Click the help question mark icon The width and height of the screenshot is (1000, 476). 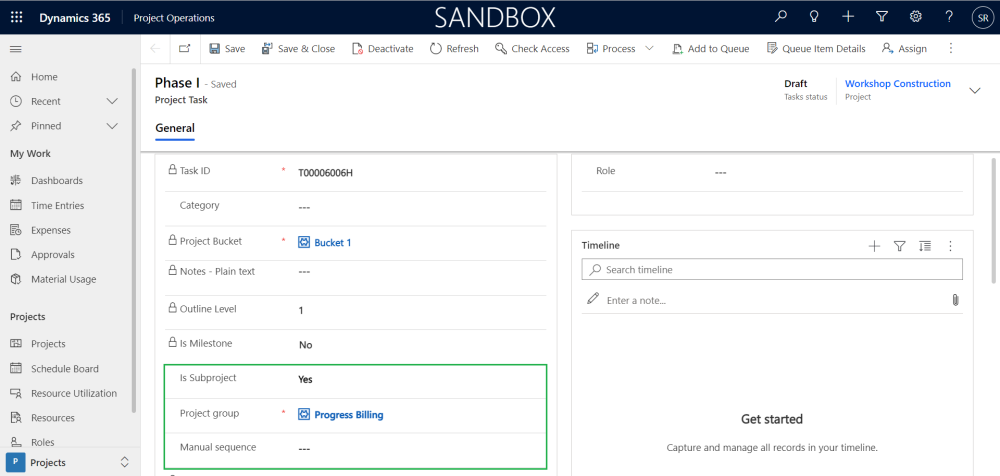(950, 17)
